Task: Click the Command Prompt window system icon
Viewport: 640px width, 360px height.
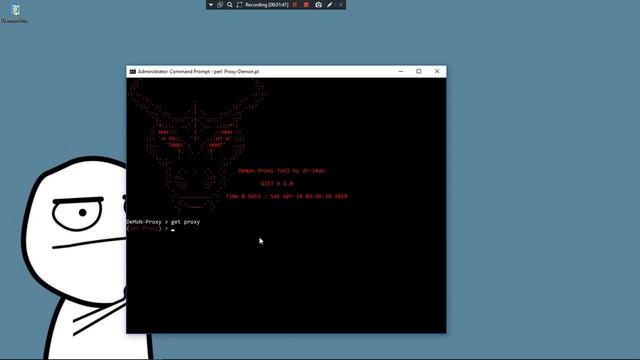Action: click(133, 71)
